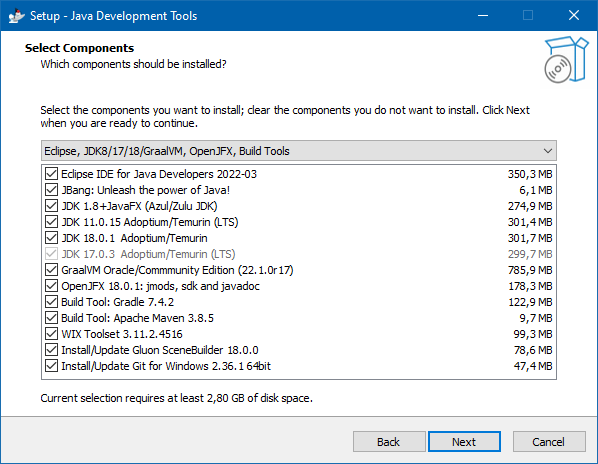
Task: Uncheck Install/Update Git for Windows
Action: coord(51,366)
